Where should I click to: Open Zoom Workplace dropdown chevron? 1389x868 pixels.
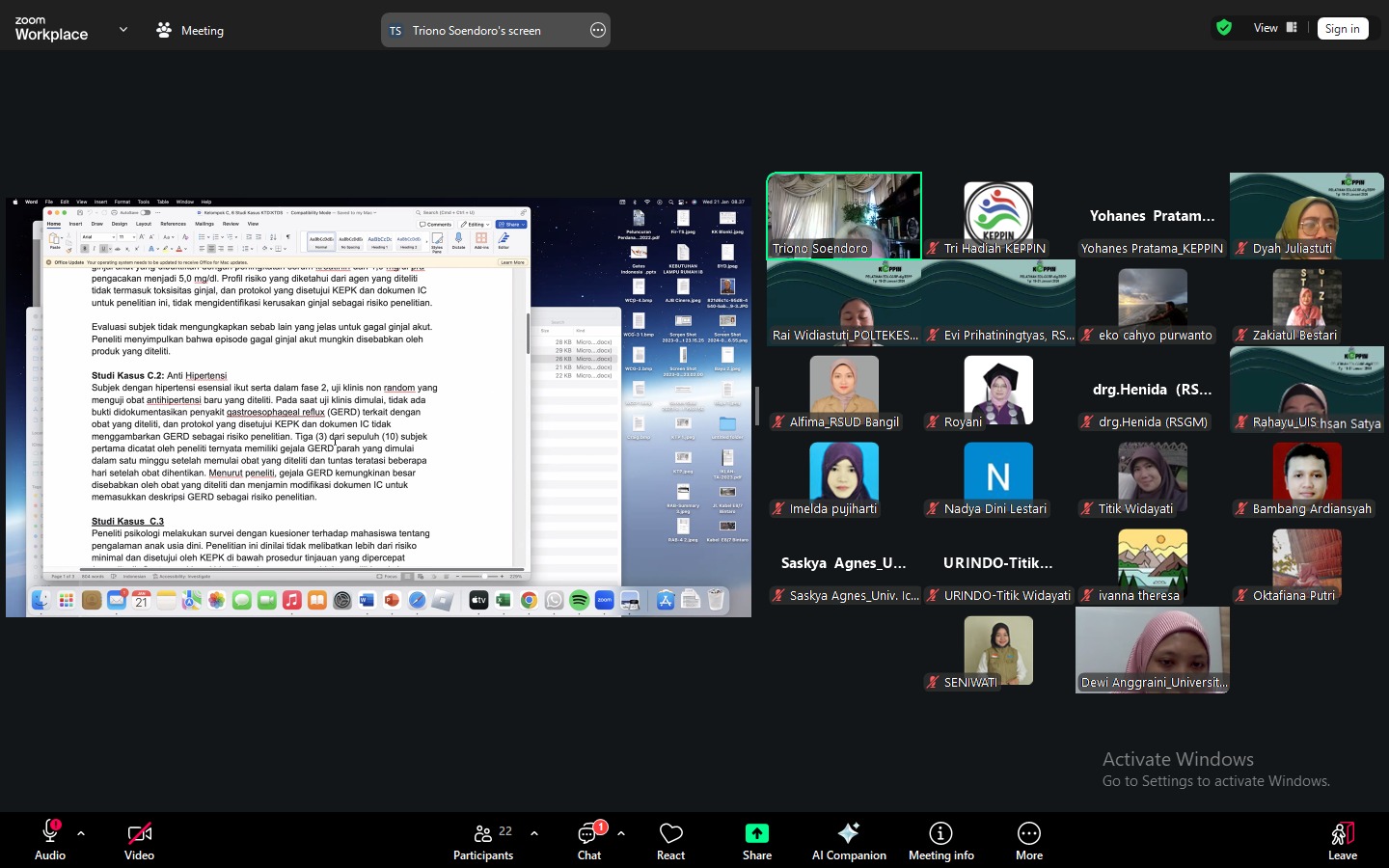123,30
